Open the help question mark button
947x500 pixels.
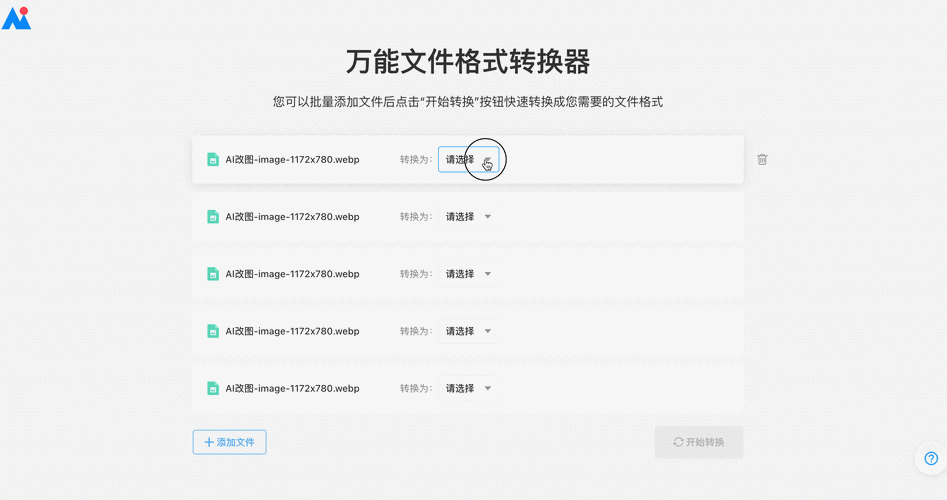pos(931,458)
